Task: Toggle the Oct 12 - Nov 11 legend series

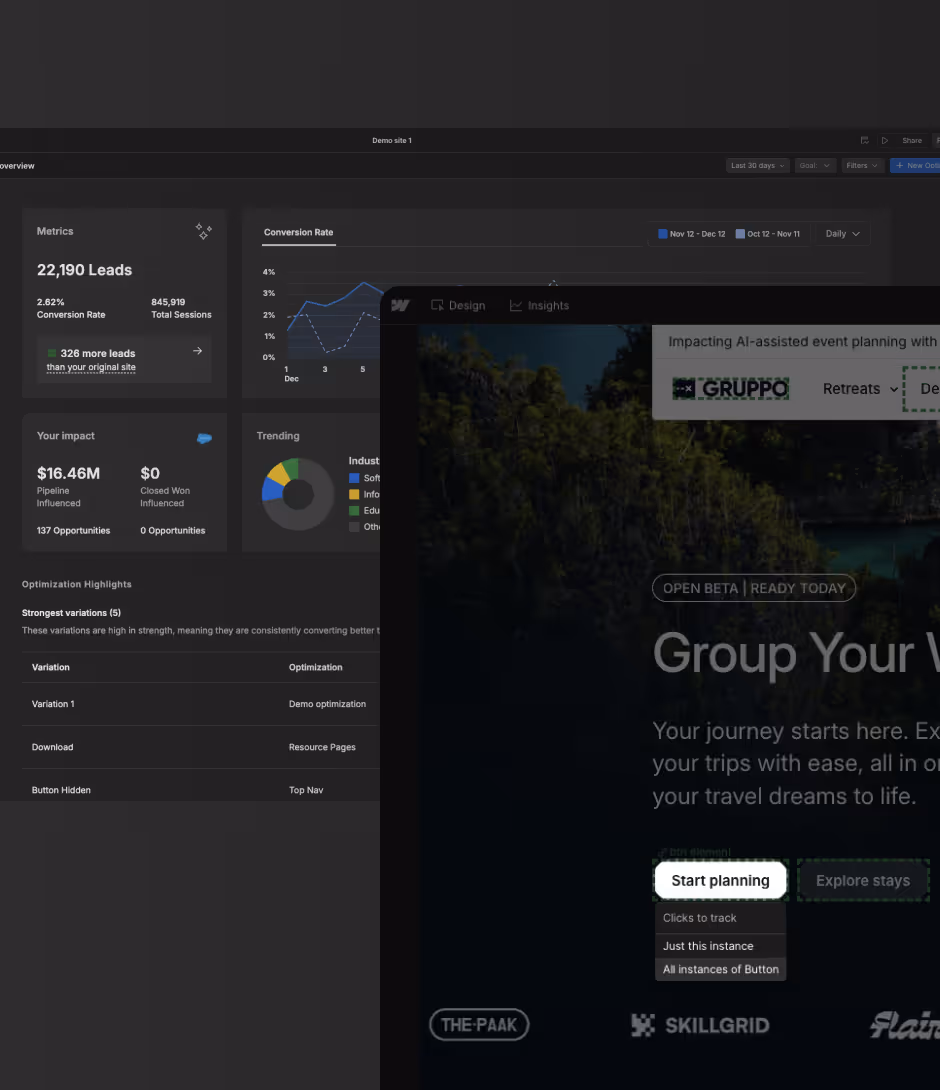Action: click(x=768, y=234)
